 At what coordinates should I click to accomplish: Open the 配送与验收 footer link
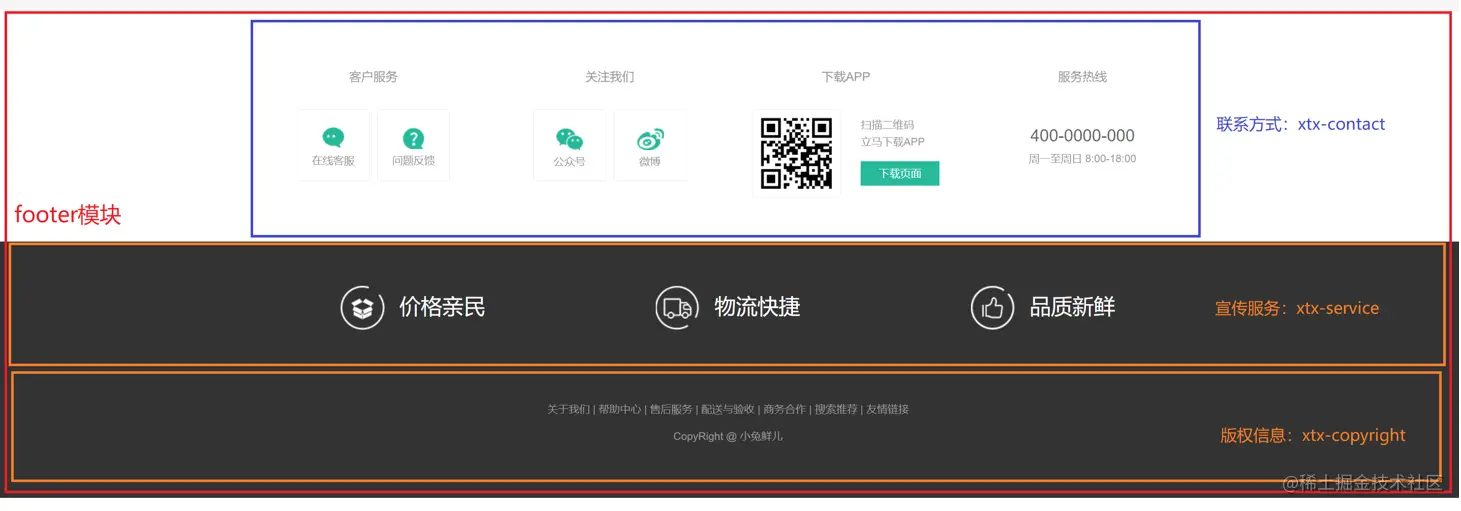point(728,409)
